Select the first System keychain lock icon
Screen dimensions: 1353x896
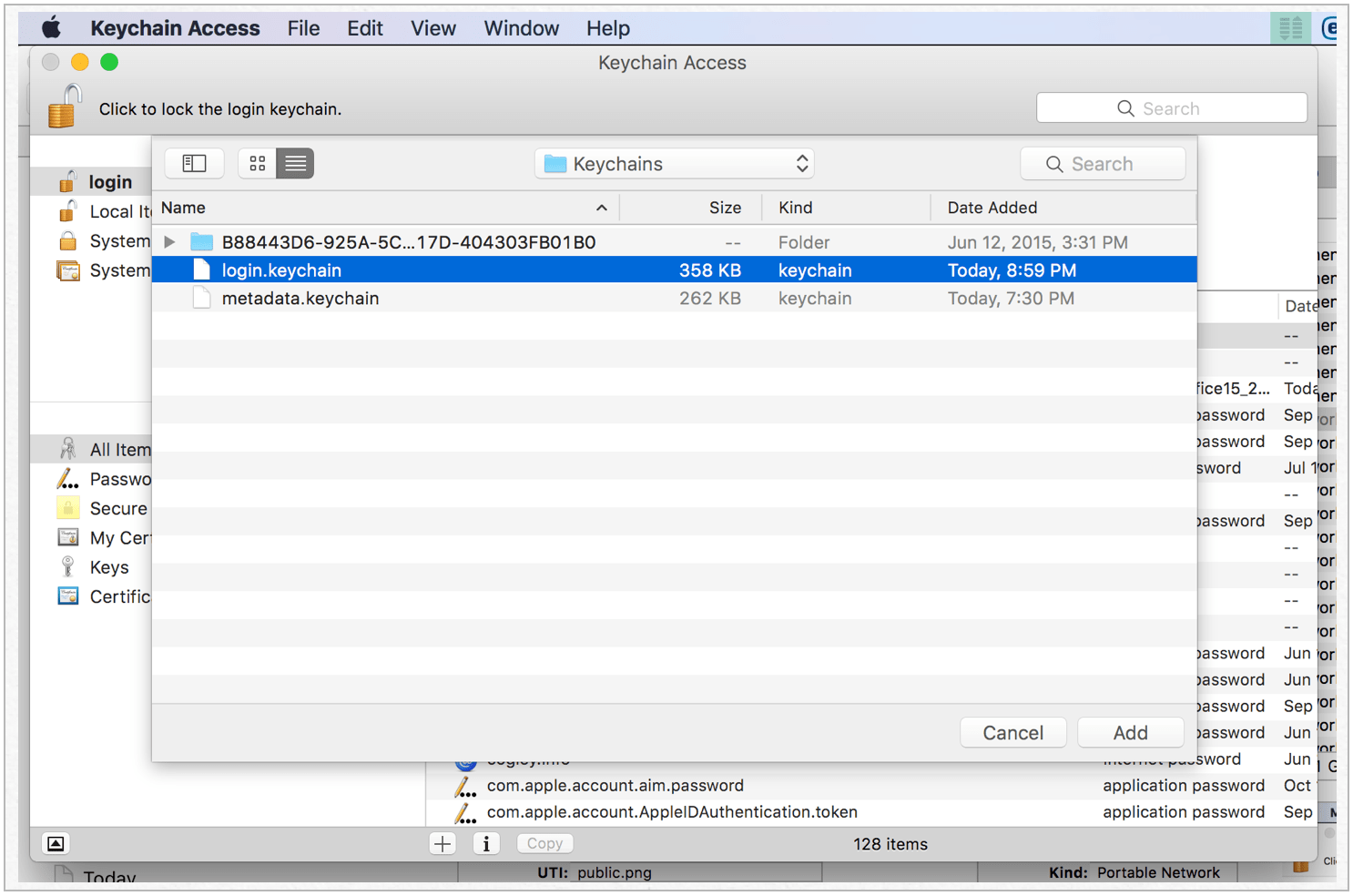pyautogui.click(x=67, y=241)
